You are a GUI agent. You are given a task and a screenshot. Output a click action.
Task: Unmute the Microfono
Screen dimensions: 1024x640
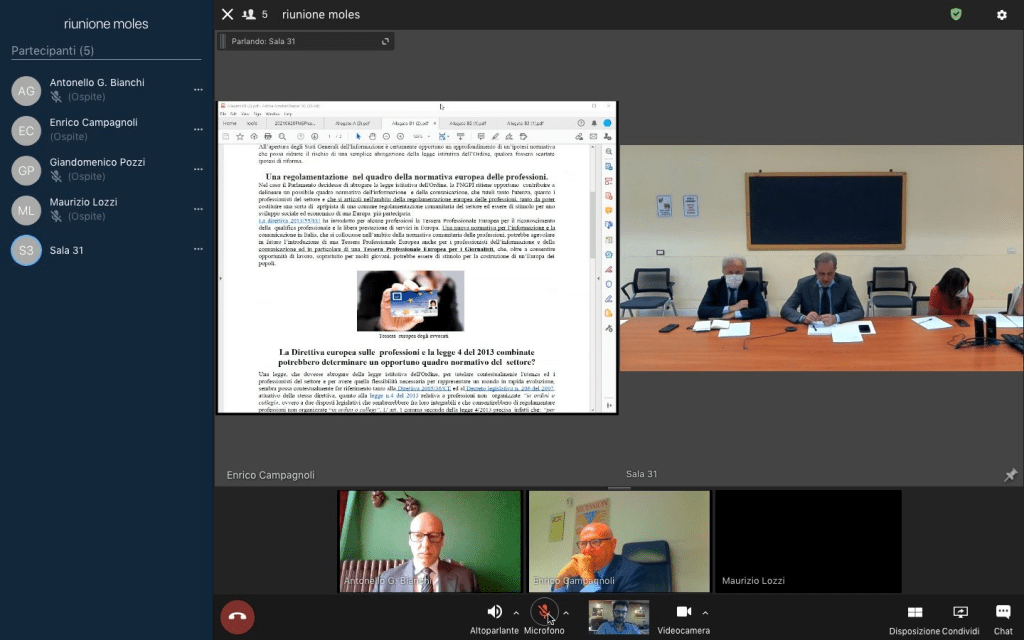(543, 612)
